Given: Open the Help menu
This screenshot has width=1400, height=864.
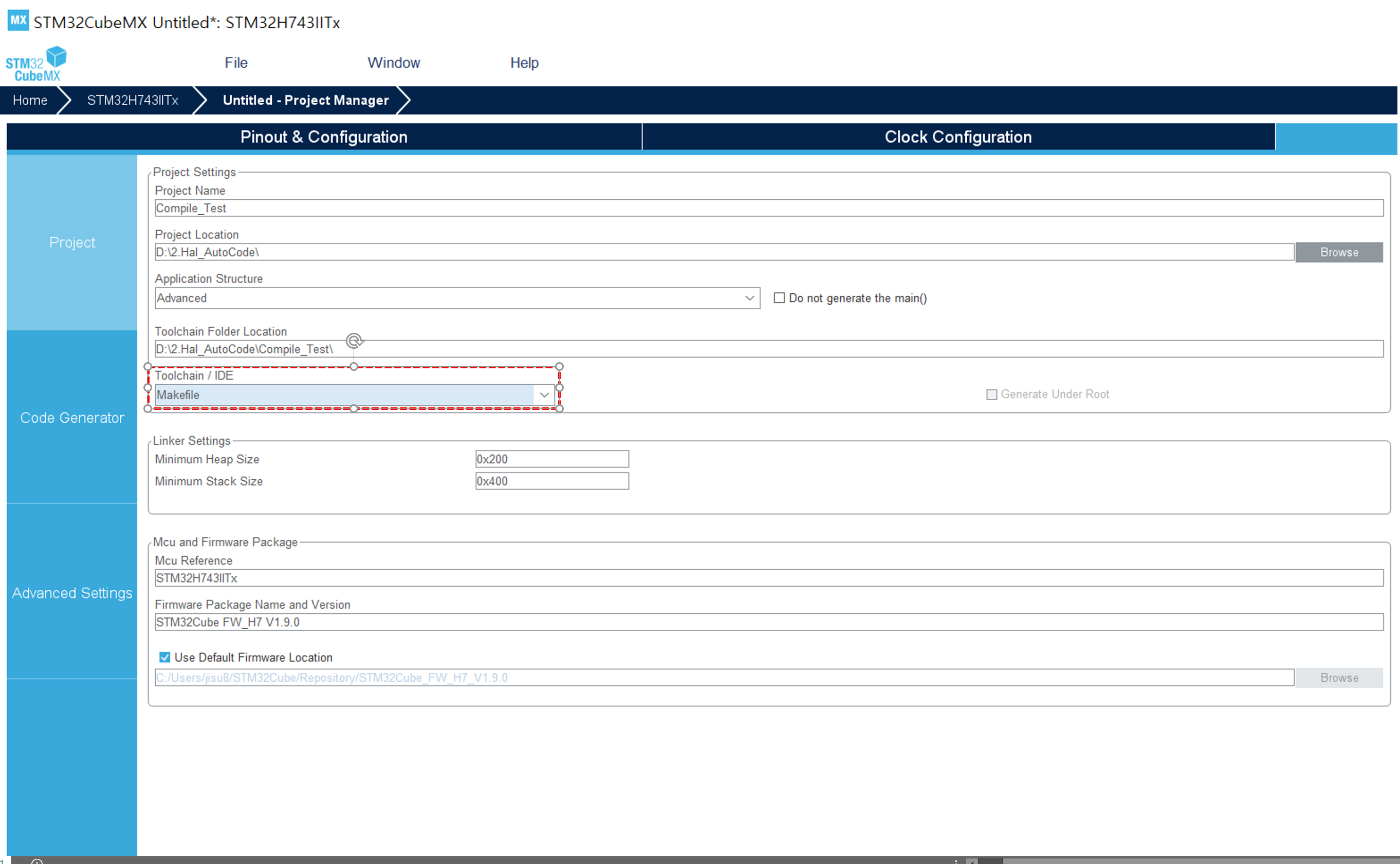Looking at the screenshot, I should point(524,63).
